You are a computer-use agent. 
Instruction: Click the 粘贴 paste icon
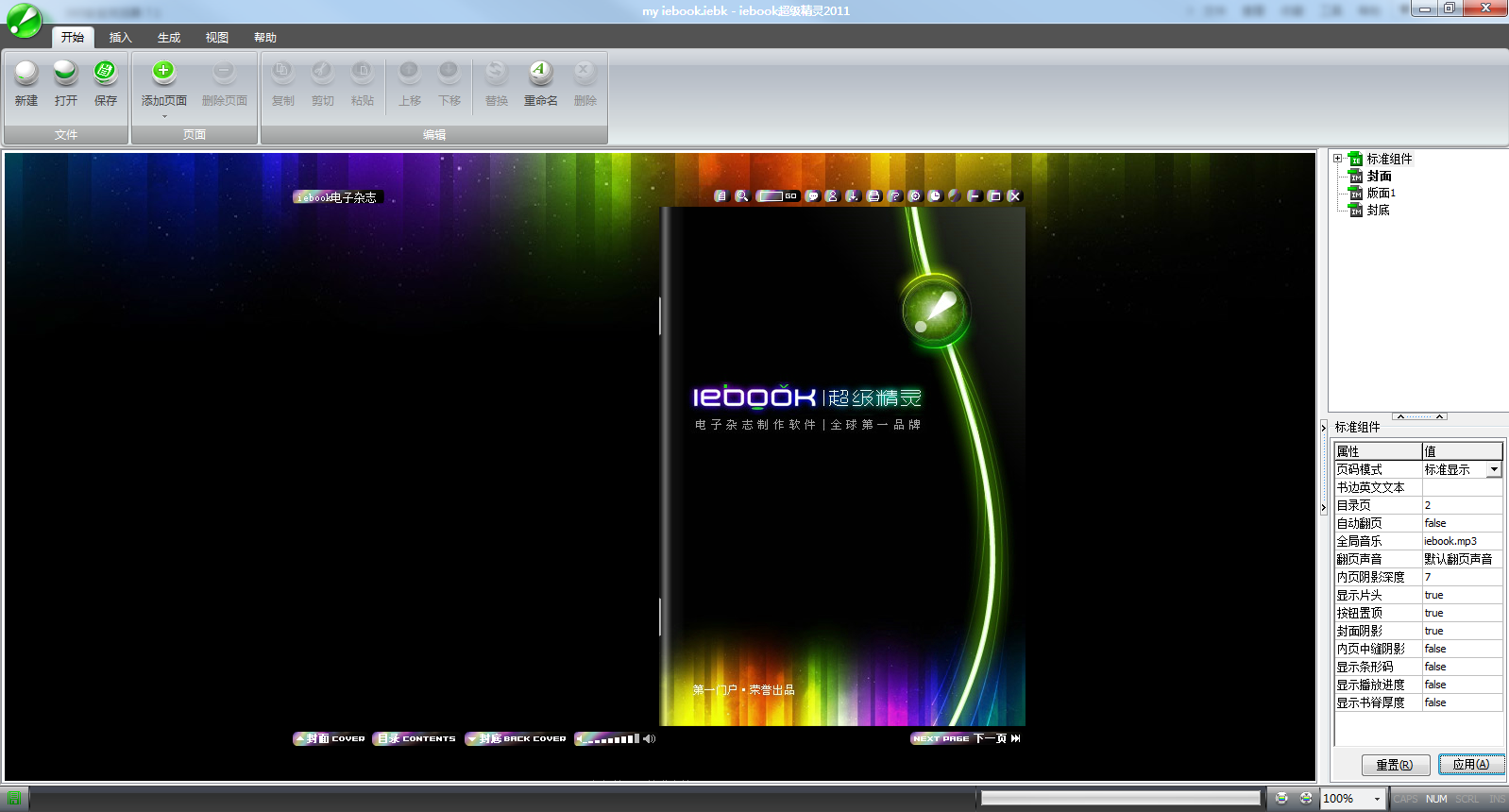(x=362, y=72)
